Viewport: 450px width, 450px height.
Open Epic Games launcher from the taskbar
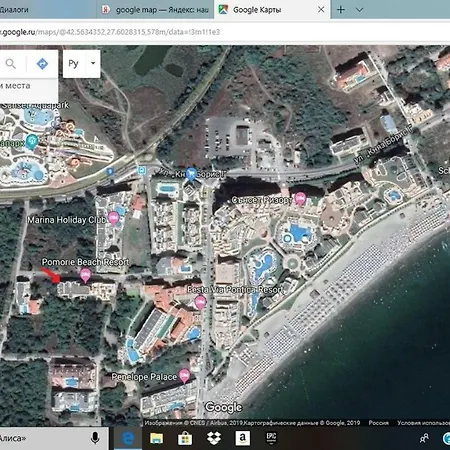pyautogui.click(x=271, y=438)
